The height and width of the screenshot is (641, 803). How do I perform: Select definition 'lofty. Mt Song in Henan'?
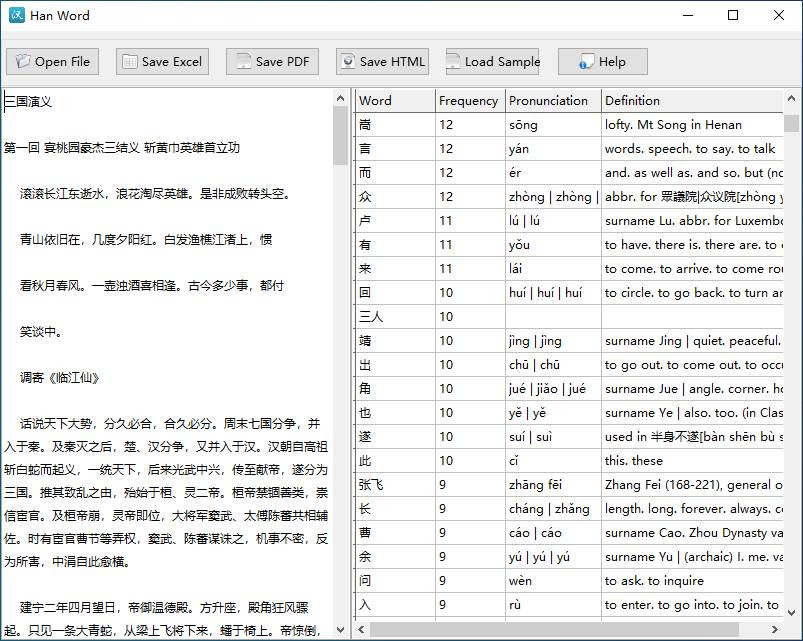(x=692, y=124)
